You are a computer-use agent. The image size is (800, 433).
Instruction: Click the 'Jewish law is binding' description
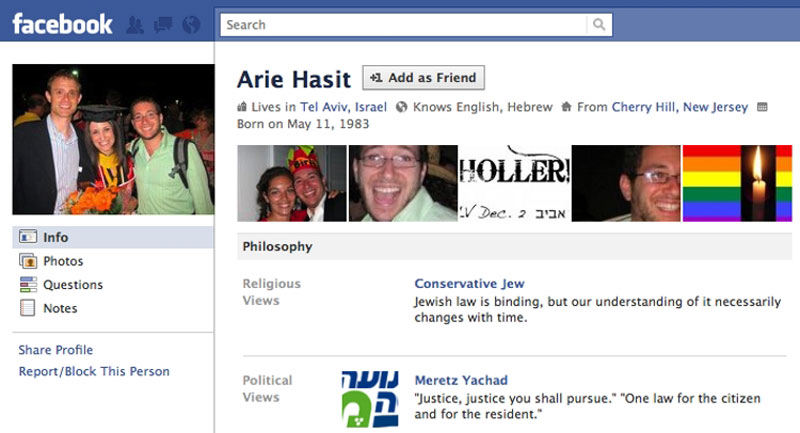coord(597,309)
